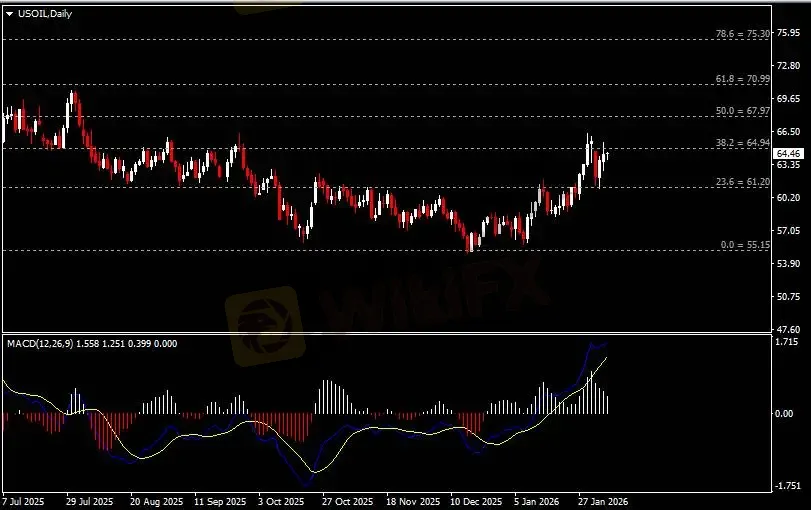Select the 78.6 = 75.30 Fibonacci label
This screenshot has height=510, width=811.
[743, 34]
